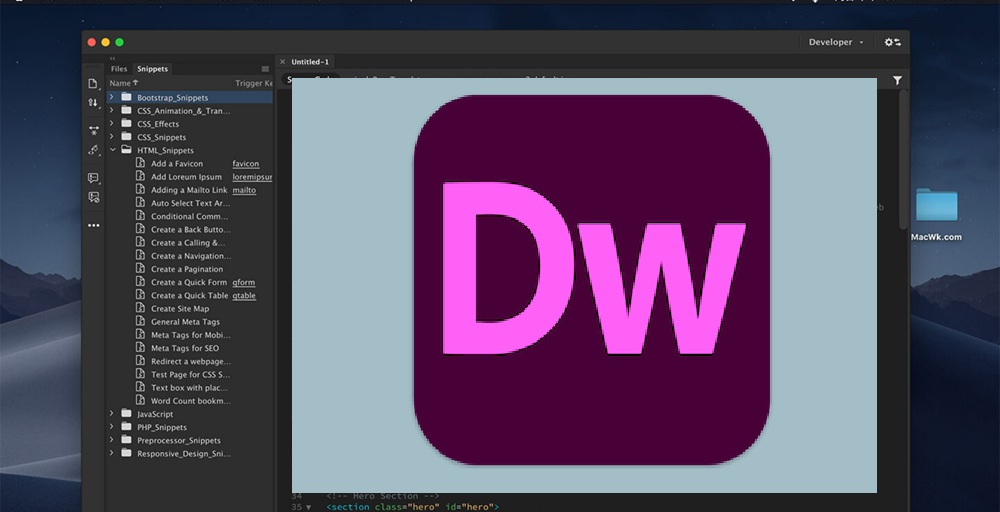Expand the CSS_Snippets folder
The width and height of the screenshot is (1000, 512).
tap(112, 137)
